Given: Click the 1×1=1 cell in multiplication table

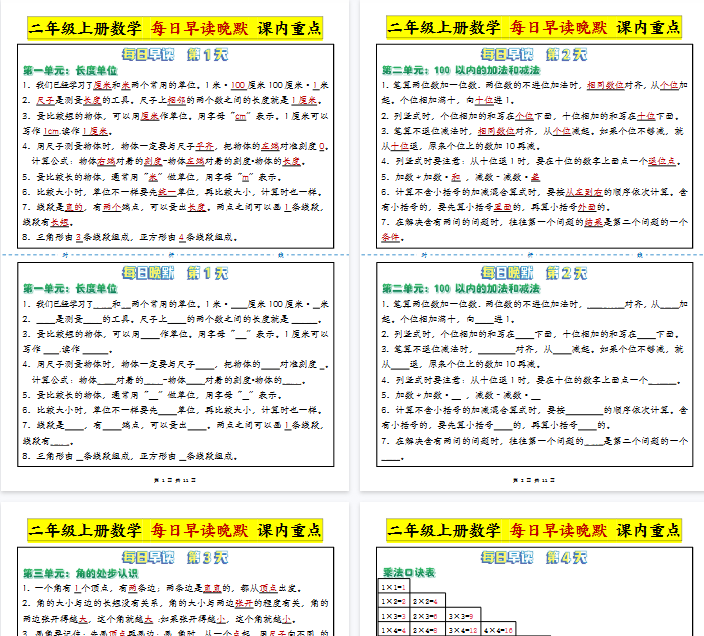Looking at the screenshot, I should pyautogui.click(x=393, y=587).
